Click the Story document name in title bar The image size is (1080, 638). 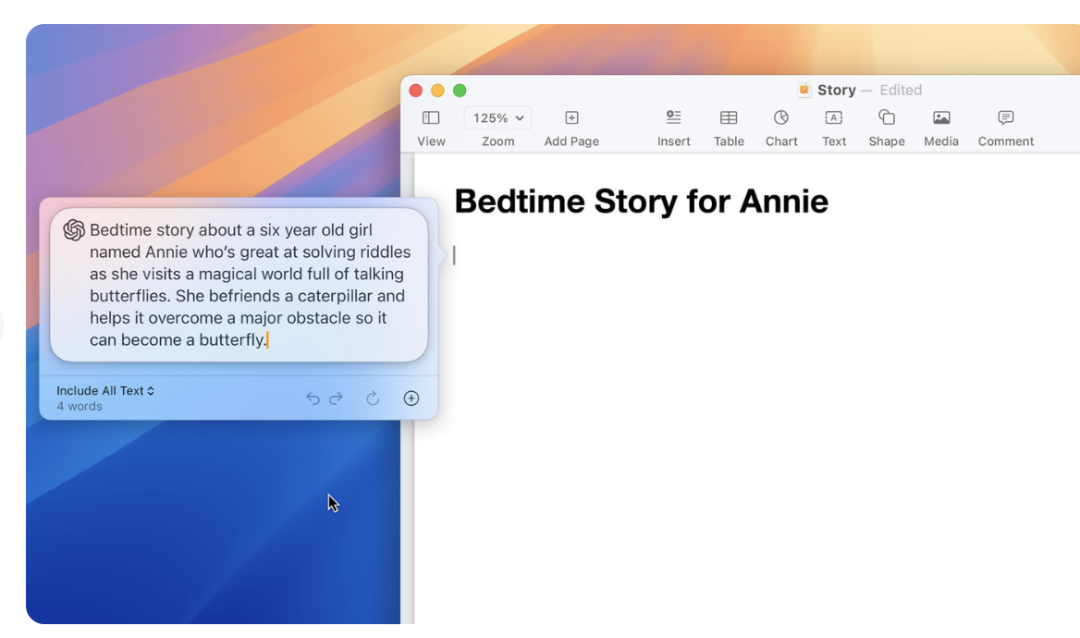[x=836, y=90]
